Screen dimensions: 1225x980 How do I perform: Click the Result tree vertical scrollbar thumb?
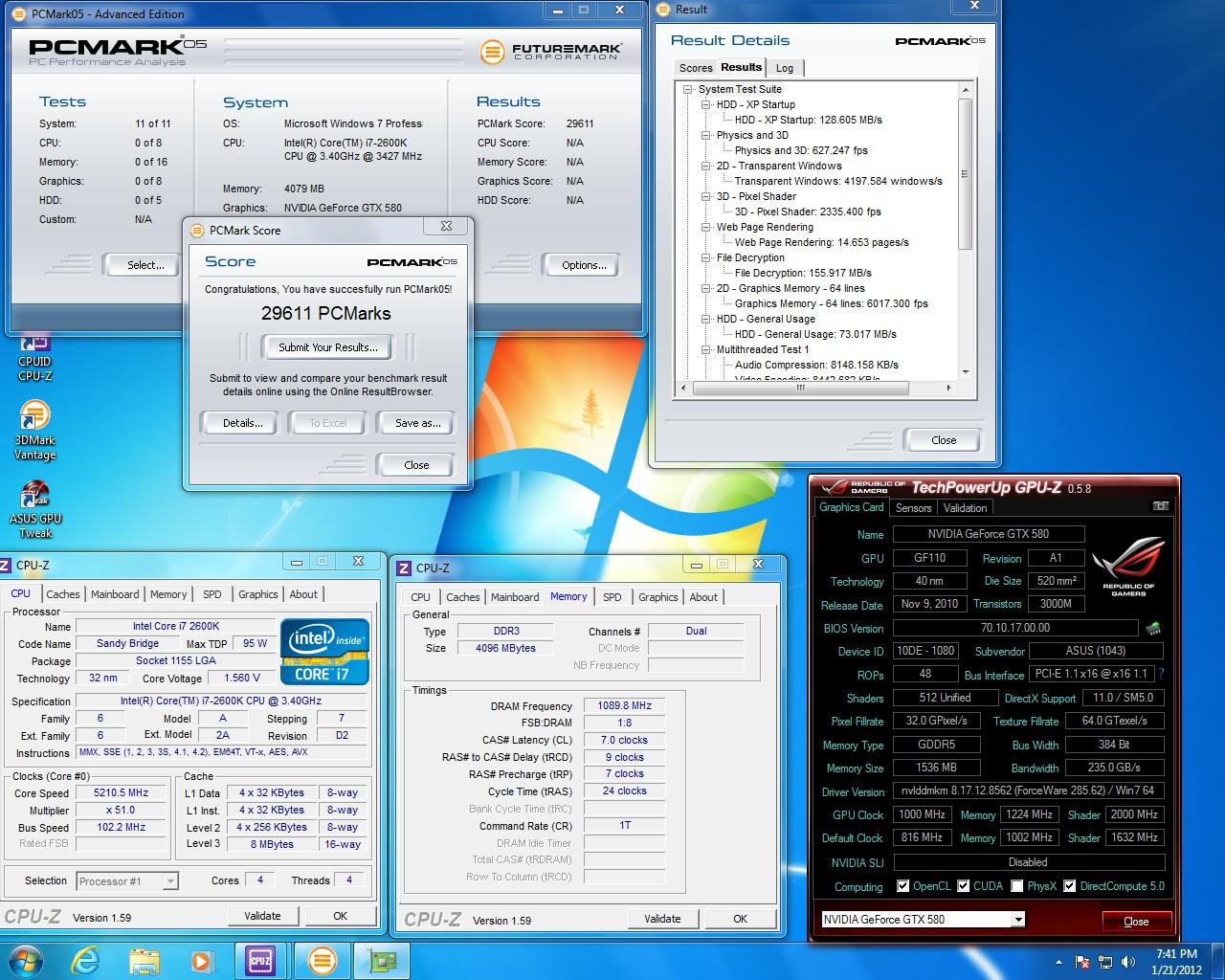(965, 174)
